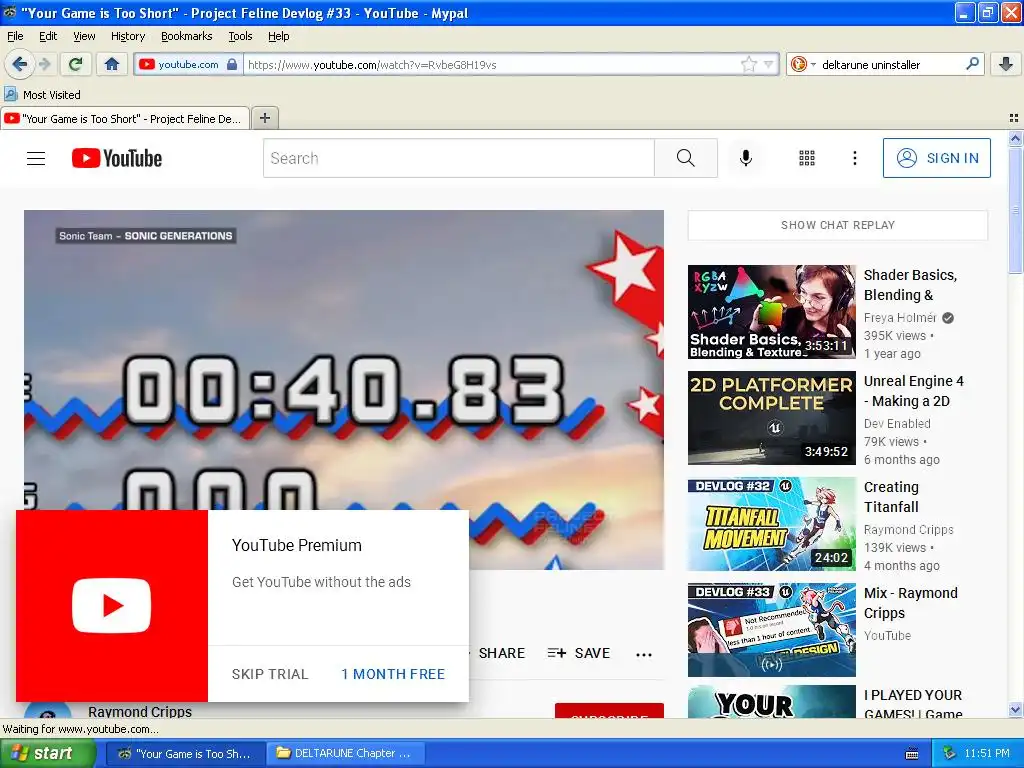Click the 11:51 PM taskbar clock
Viewport: 1024px width, 768px height.
(987, 753)
